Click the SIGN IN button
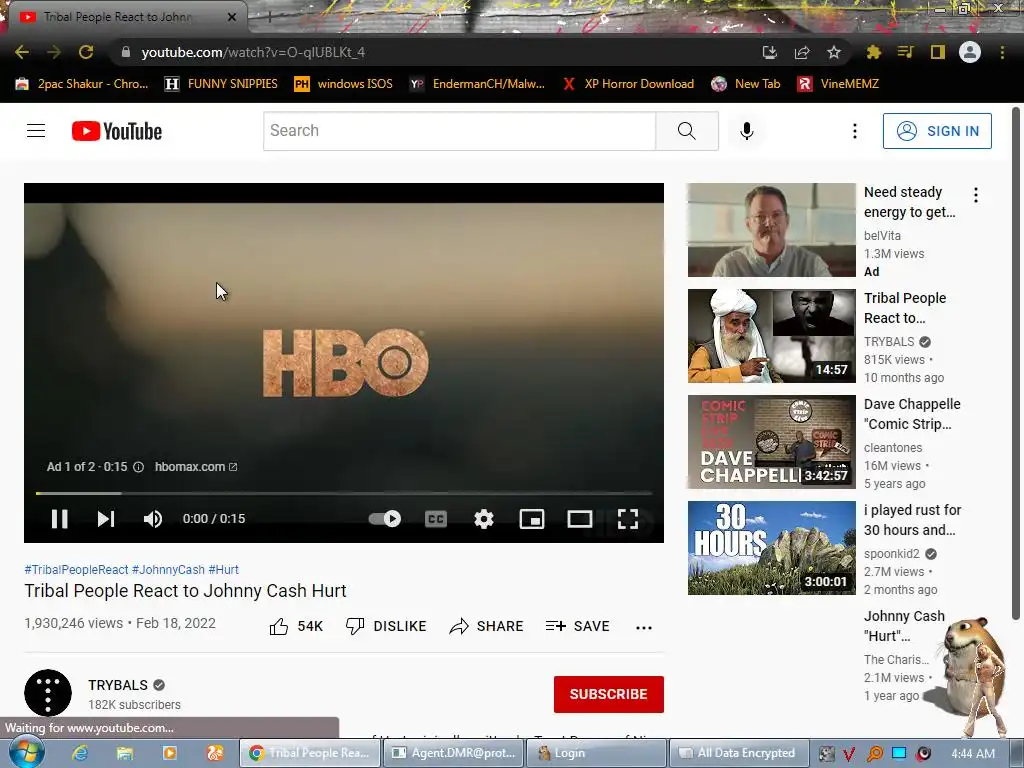1024x768 pixels. click(x=937, y=131)
